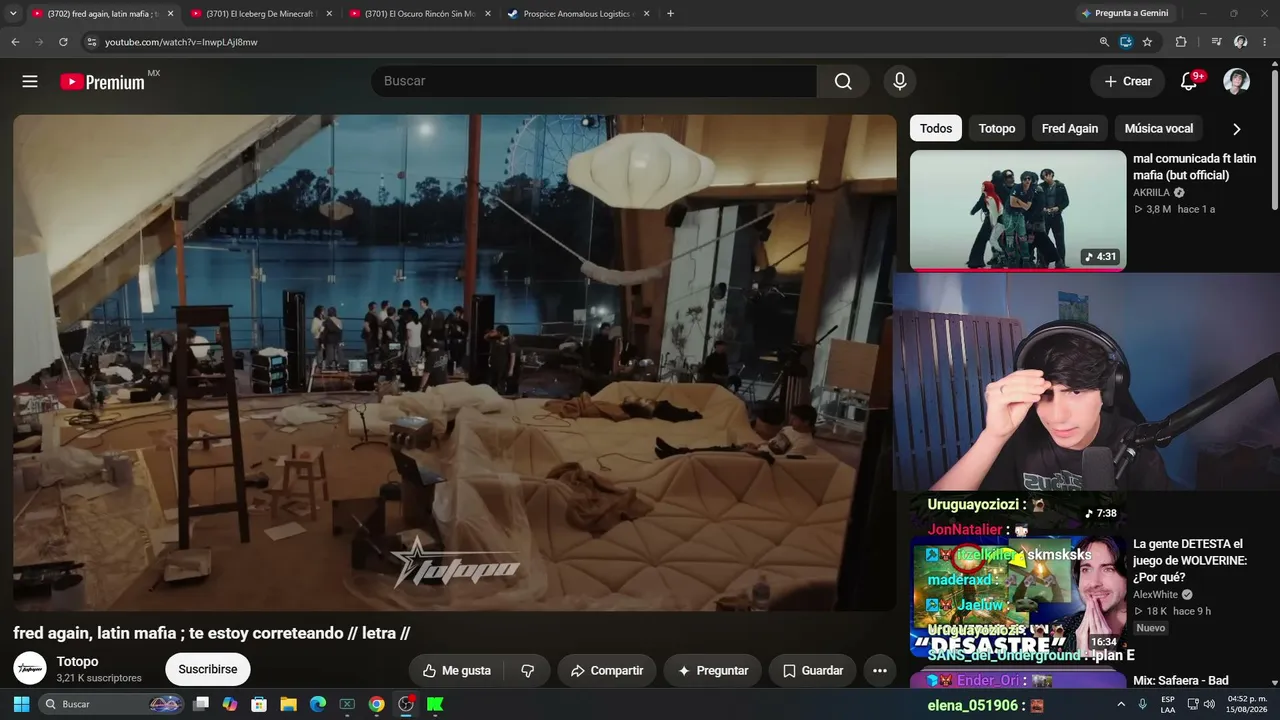Like video with Me gusta button
The width and height of the screenshot is (1280, 720).
(x=457, y=671)
